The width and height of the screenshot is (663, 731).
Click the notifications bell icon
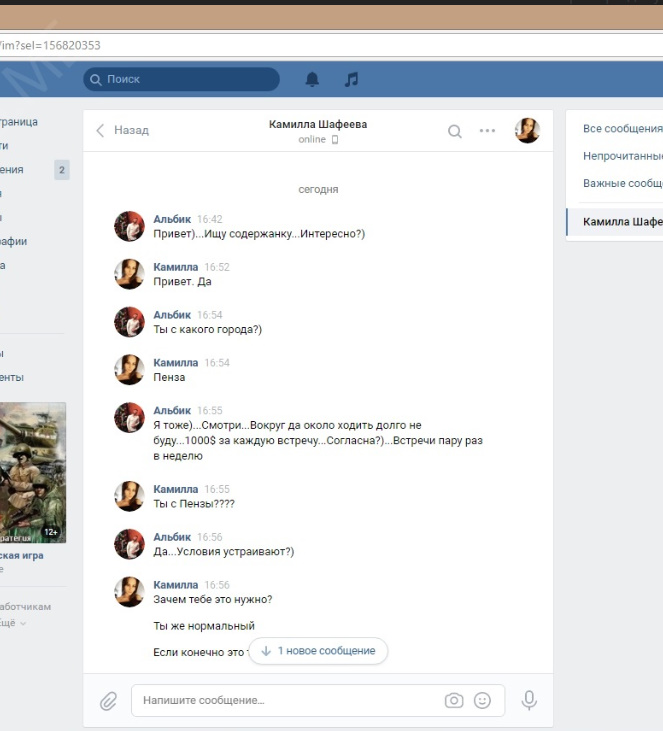[312, 79]
